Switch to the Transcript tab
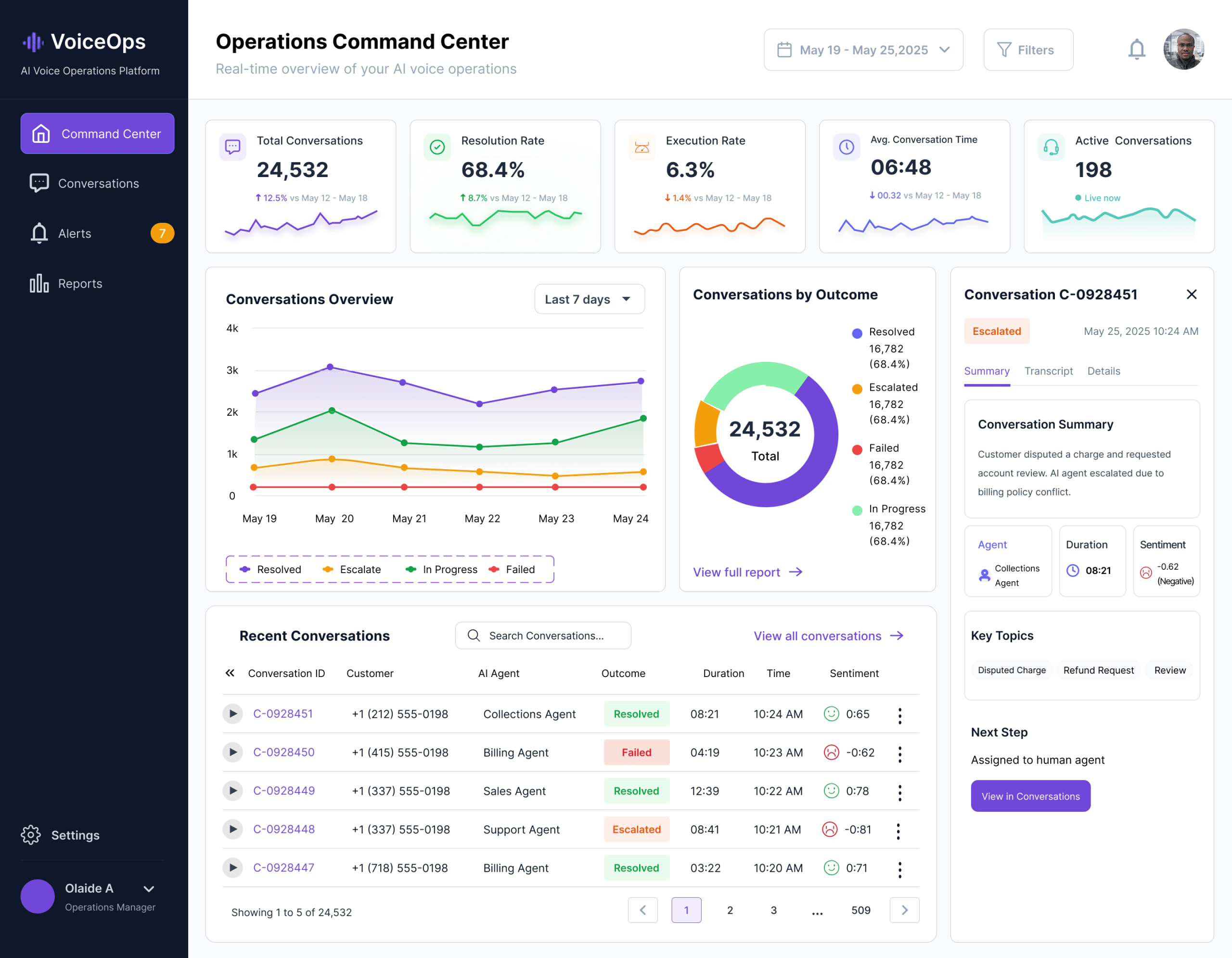 click(x=1049, y=371)
